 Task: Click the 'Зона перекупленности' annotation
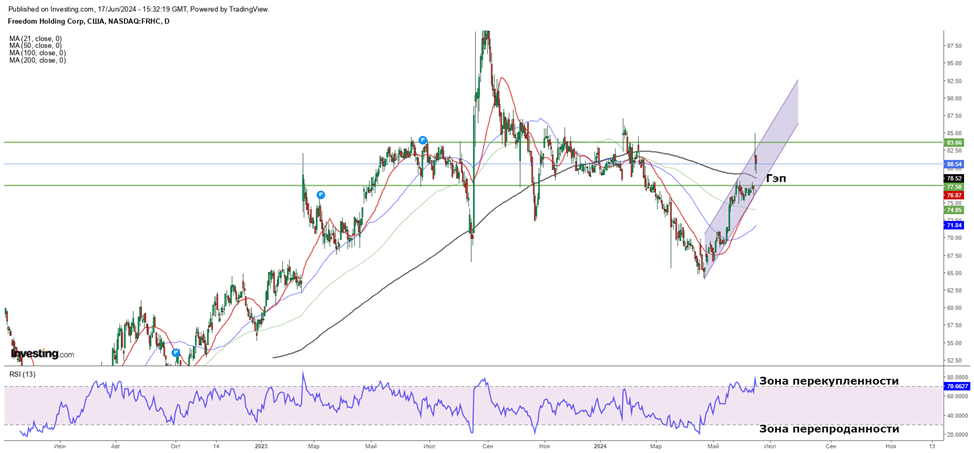[x=829, y=381]
